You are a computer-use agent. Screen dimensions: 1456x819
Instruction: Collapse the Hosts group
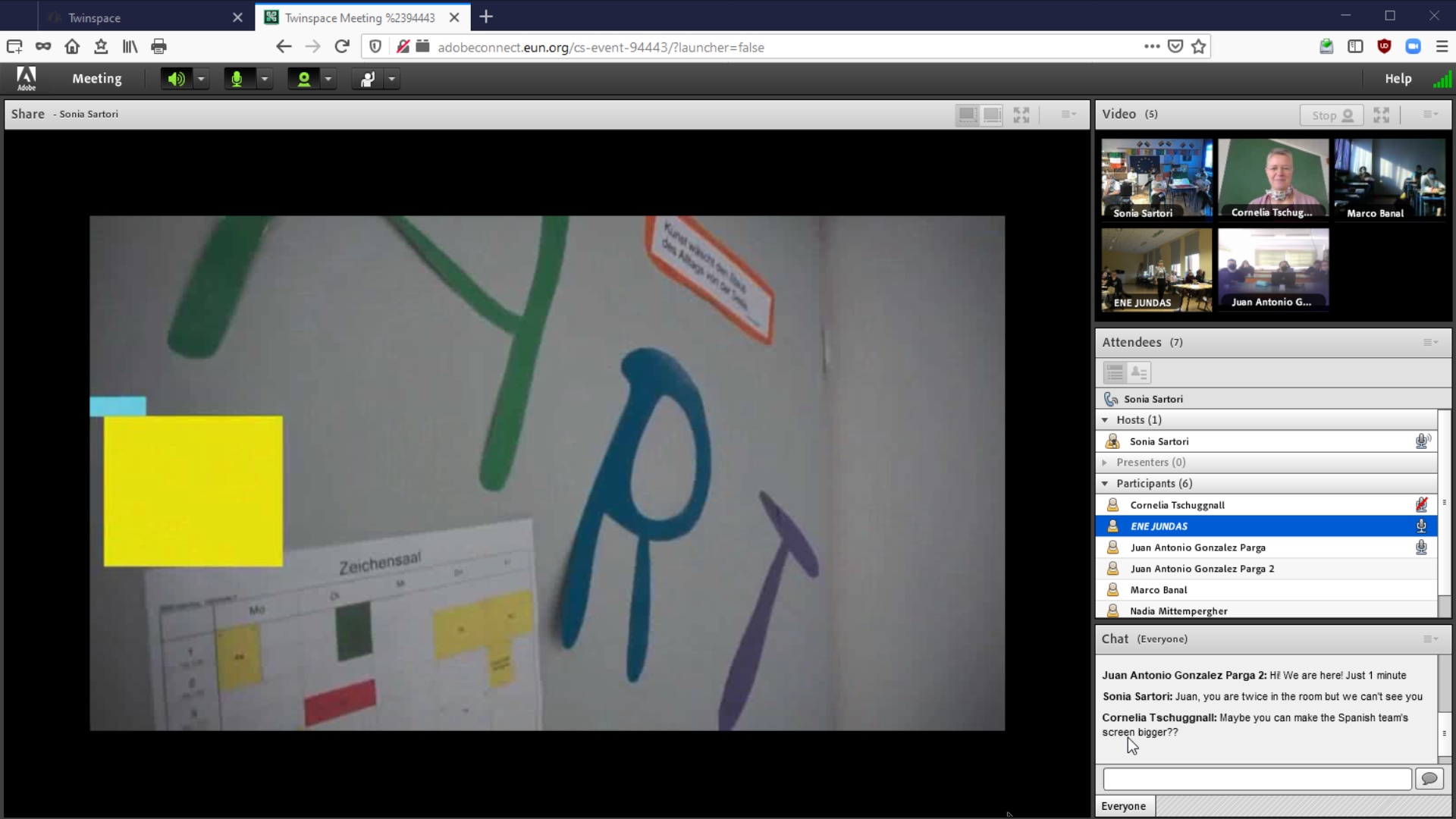point(1105,420)
